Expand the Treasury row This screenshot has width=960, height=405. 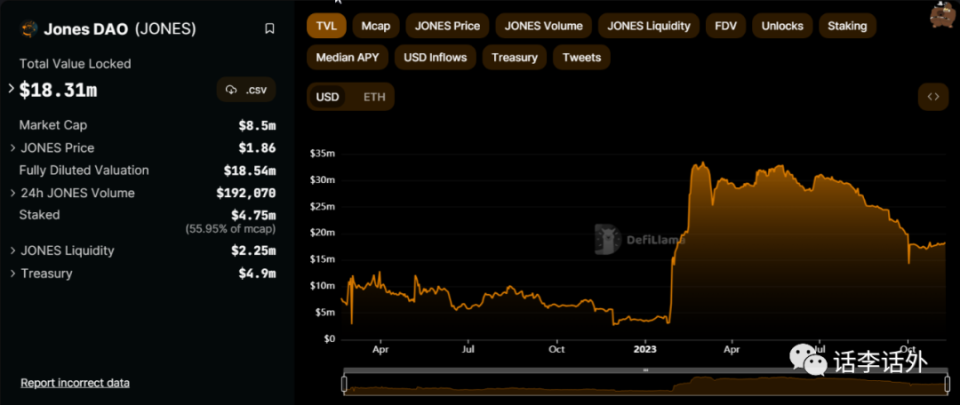(x=12, y=274)
